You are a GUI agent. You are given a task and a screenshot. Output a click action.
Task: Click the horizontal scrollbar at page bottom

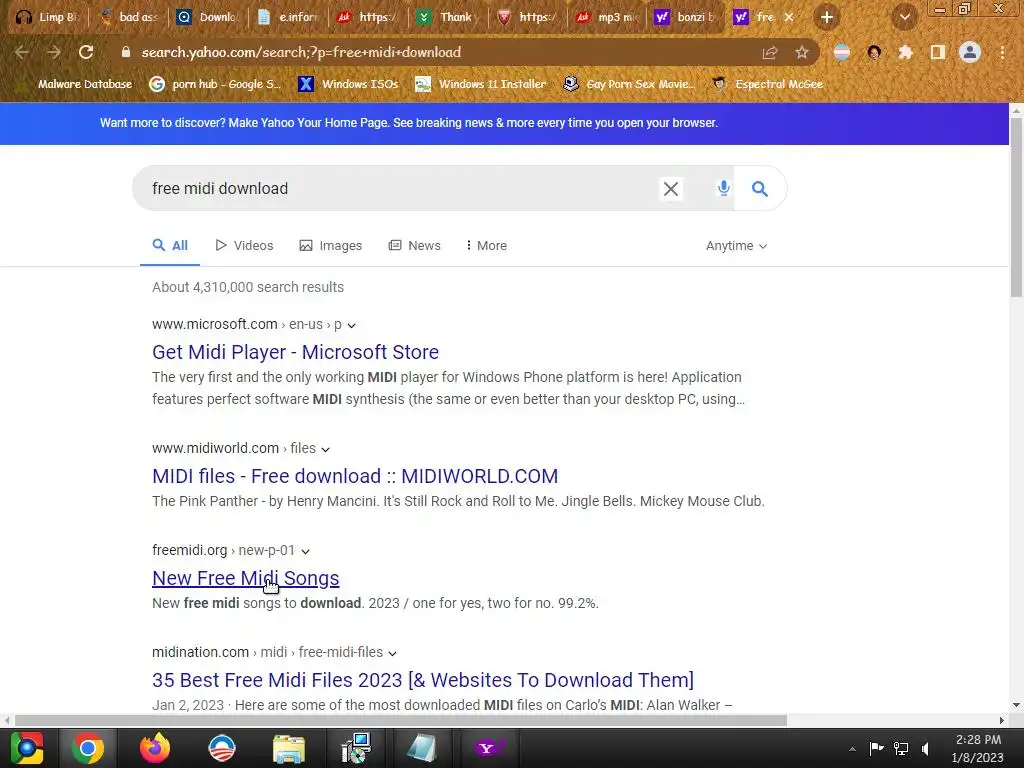pyautogui.click(x=400, y=720)
